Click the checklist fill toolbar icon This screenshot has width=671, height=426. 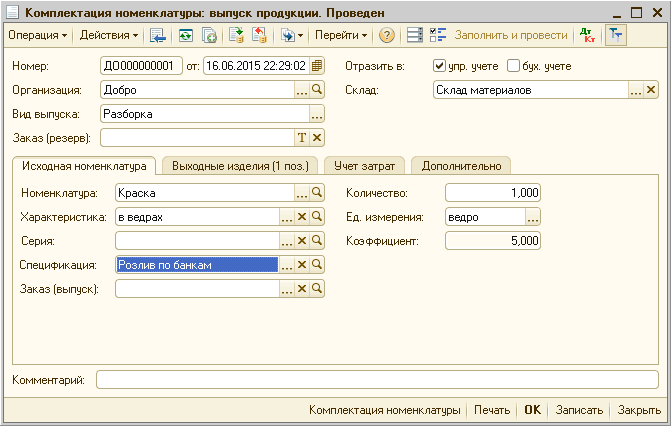point(438,35)
